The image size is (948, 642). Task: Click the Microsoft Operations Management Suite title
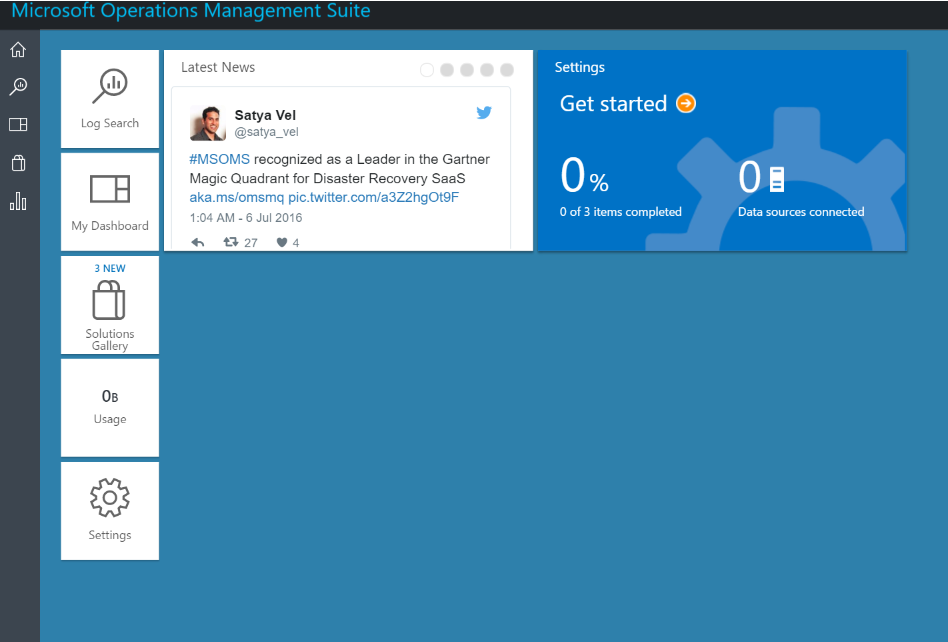click(x=191, y=10)
